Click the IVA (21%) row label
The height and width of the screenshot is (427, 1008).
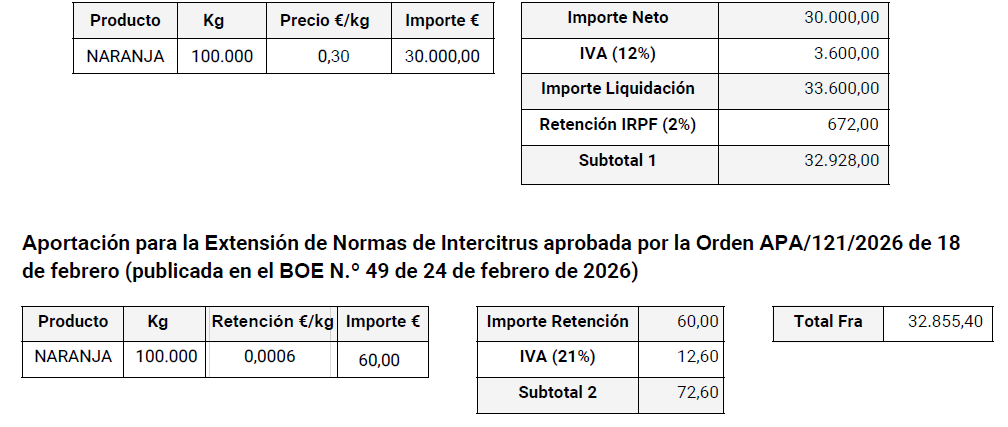coord(558,356)
